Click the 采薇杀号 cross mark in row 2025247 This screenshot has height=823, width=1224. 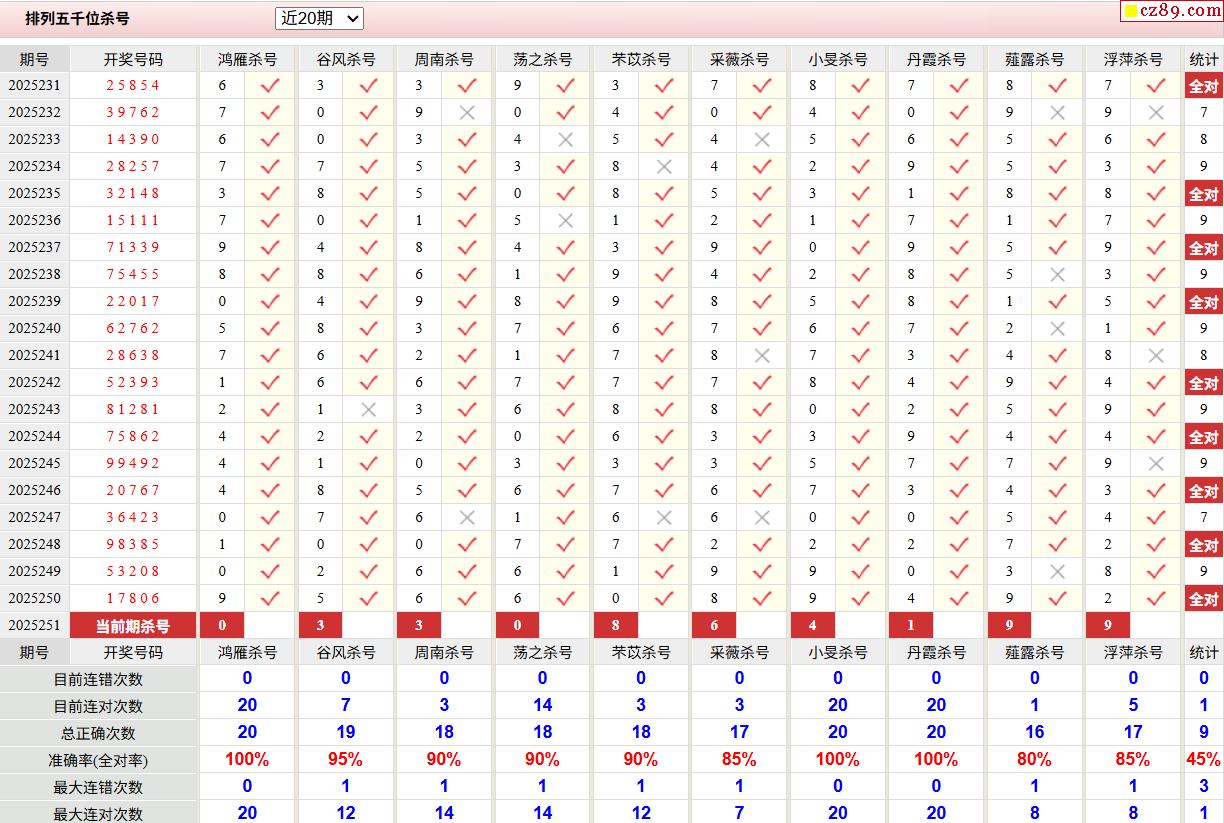(762, 518)
